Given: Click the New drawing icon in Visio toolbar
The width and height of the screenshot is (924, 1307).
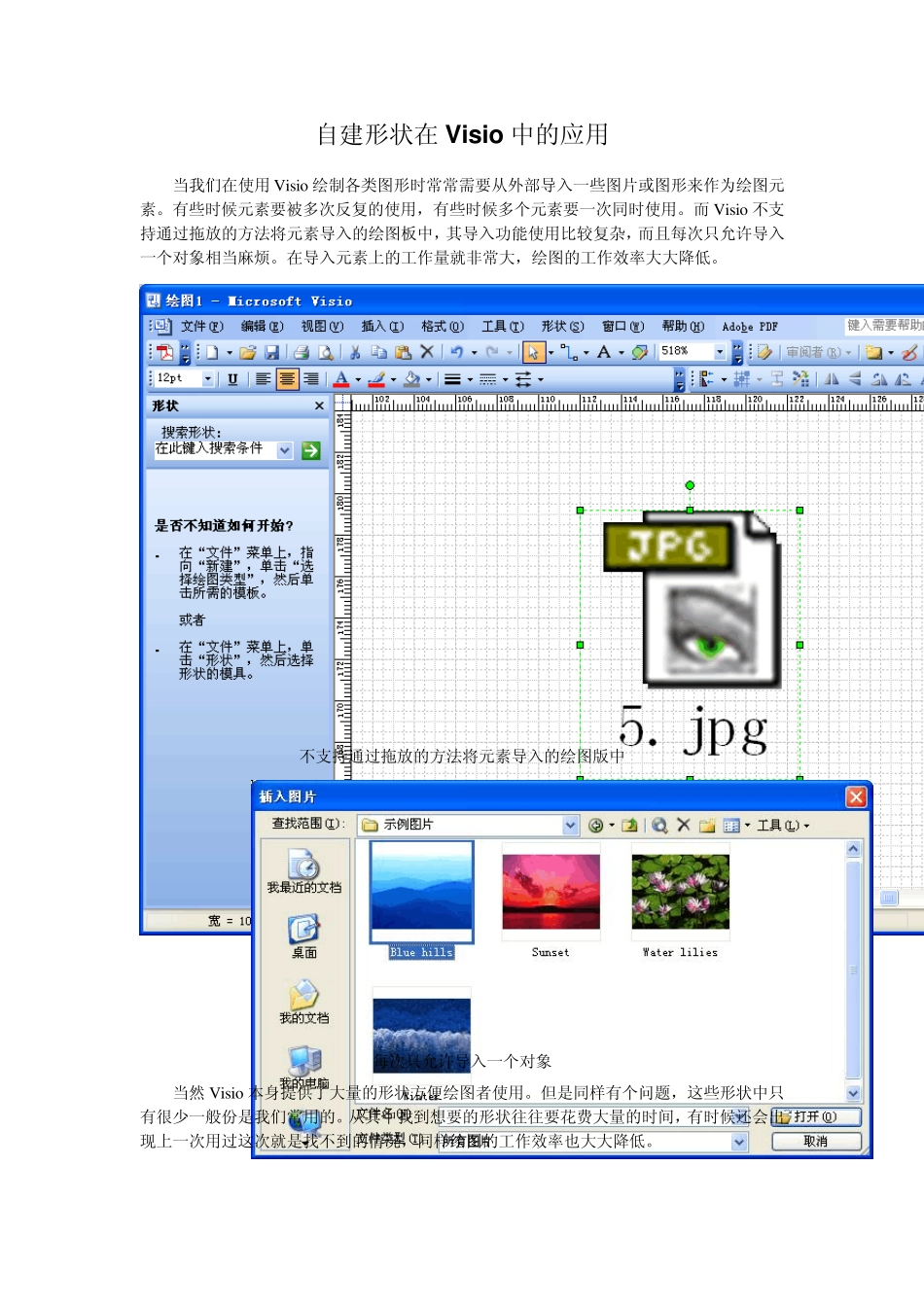Looking at the screenshot, I should tap(212, 352).
